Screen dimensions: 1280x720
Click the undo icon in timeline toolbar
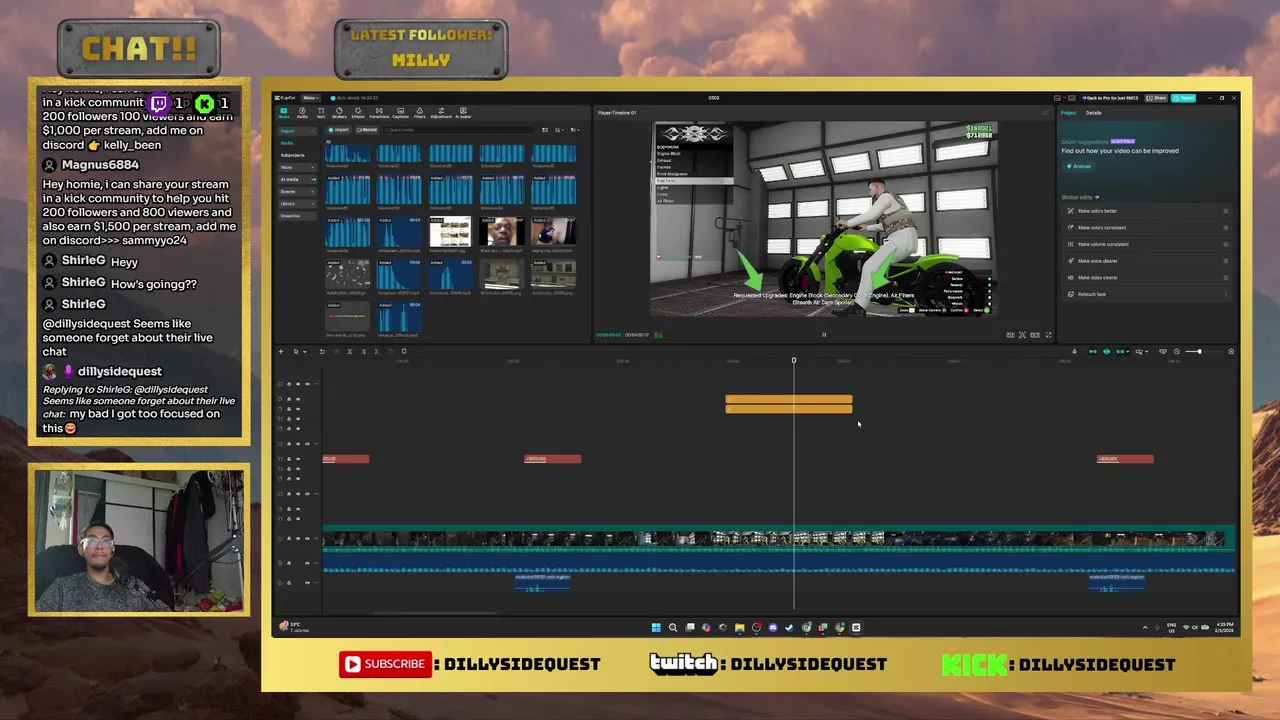pyautogui.click(x=322, y=351)
